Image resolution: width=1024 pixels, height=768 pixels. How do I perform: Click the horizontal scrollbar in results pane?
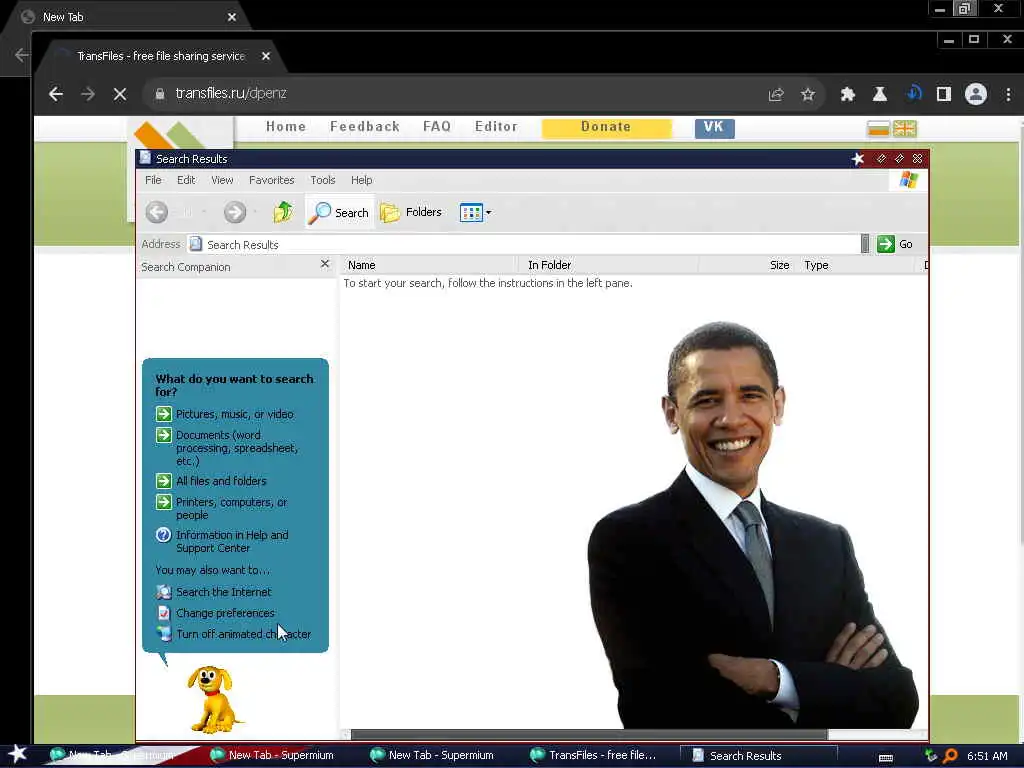point(589,735)
